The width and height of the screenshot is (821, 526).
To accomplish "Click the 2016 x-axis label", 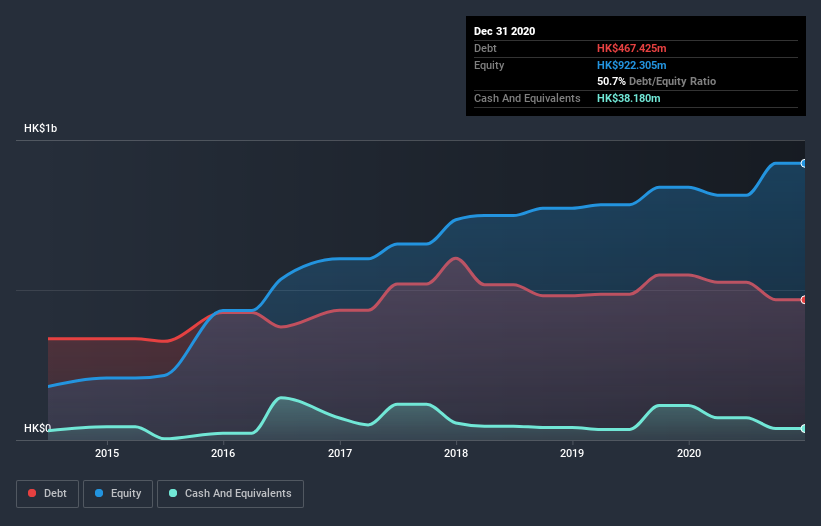I will coord(223,453).
